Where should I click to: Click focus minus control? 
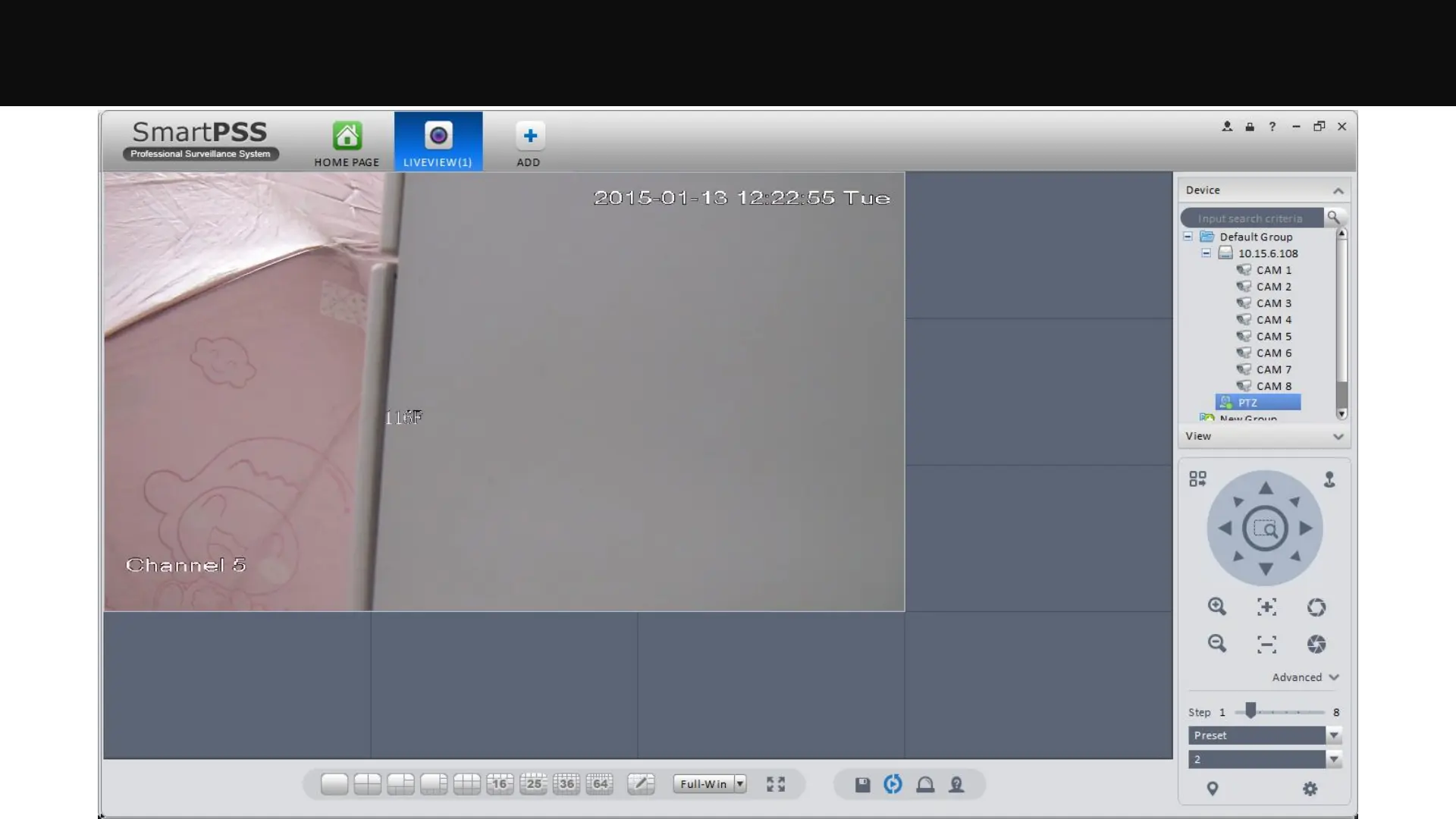[x=1266, y=645]
